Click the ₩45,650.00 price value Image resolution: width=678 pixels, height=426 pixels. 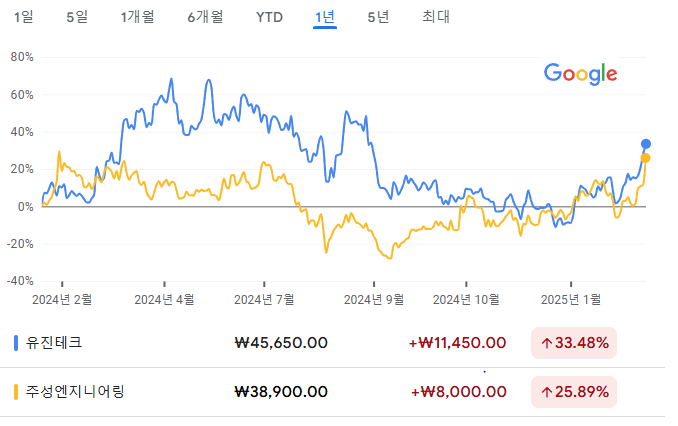[281, 342]
